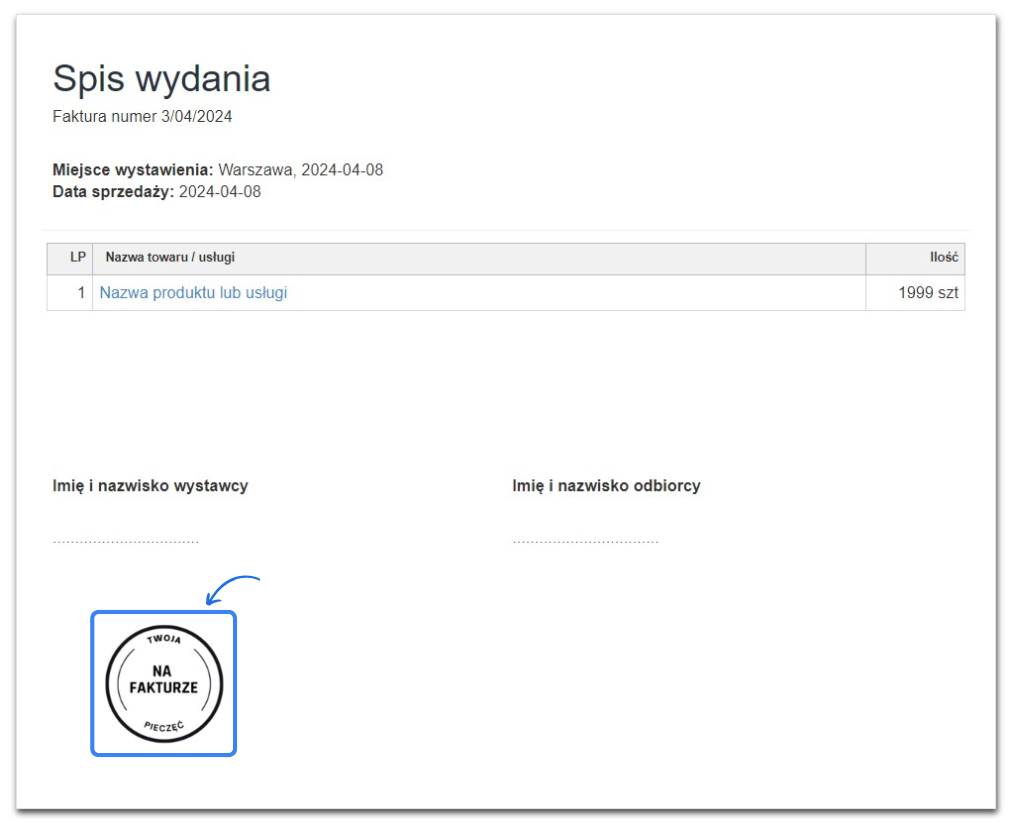Click the dotted signature line under wystawcy
Image resolution: width=1009 pixels, height=826 pixels.
125,542
